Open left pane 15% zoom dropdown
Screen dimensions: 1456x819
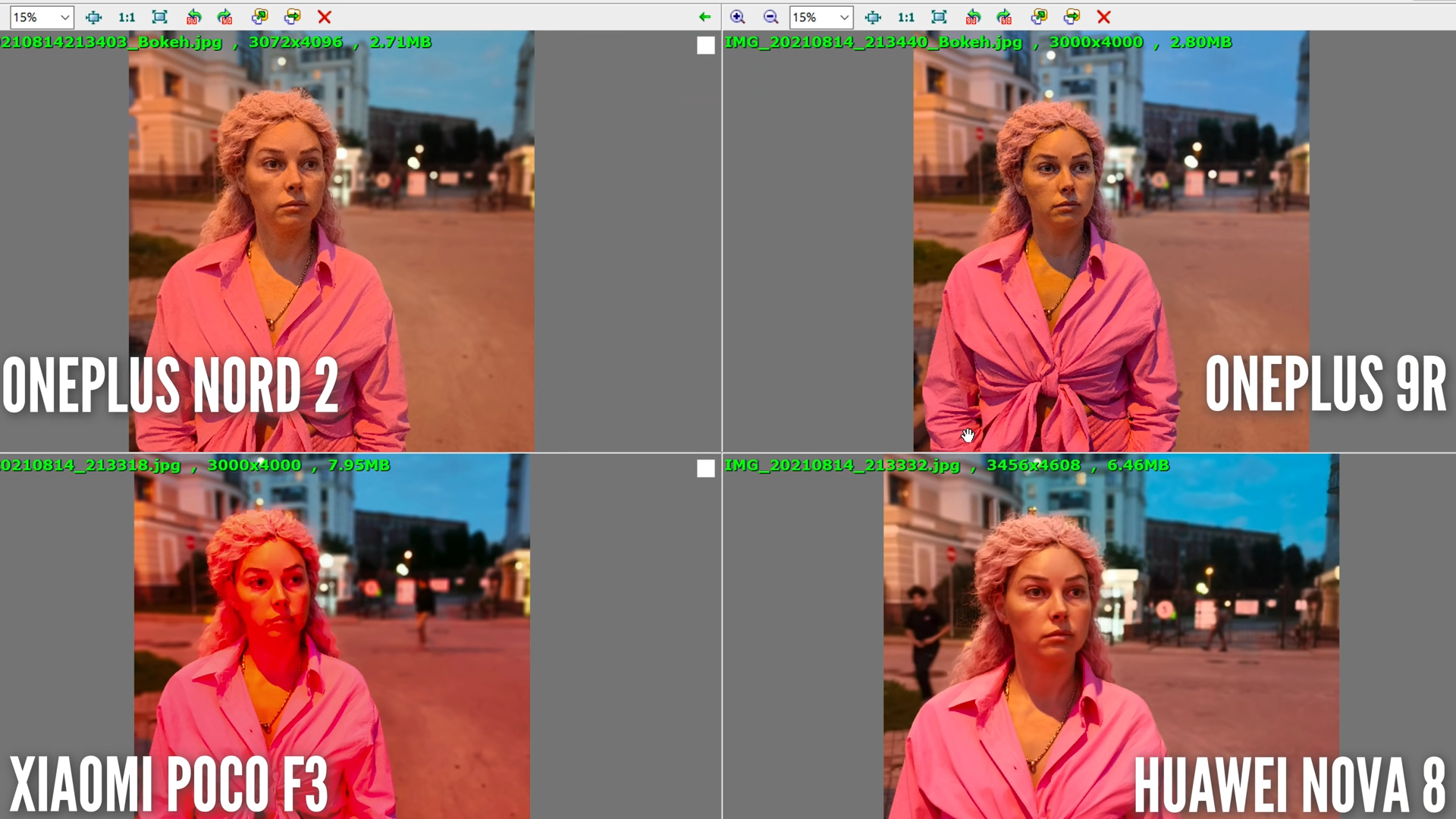64,17
